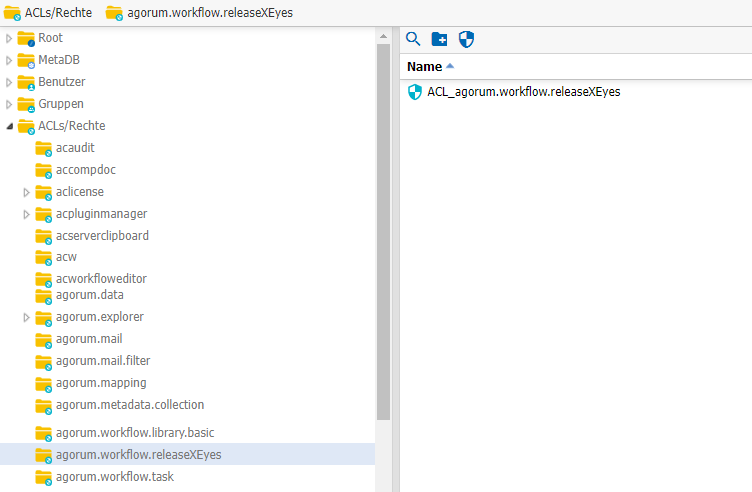Click the shield ACL icon in toolbar
Image resolution: width=752 pixels, height=492 pixels.
pyautogui.click(x=466, y=39)
